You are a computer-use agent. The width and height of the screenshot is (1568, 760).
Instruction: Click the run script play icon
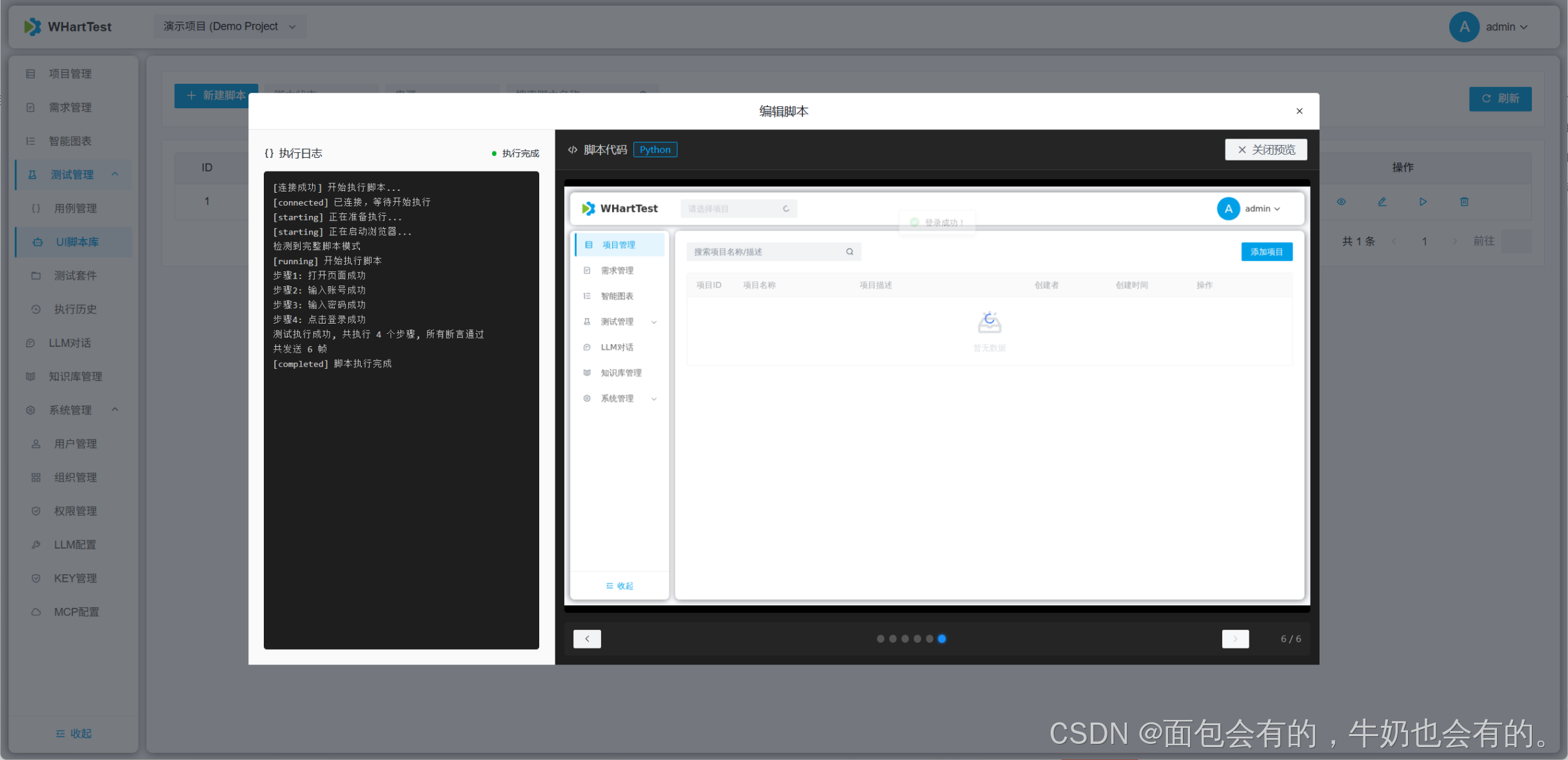(x=1423, y=202)
